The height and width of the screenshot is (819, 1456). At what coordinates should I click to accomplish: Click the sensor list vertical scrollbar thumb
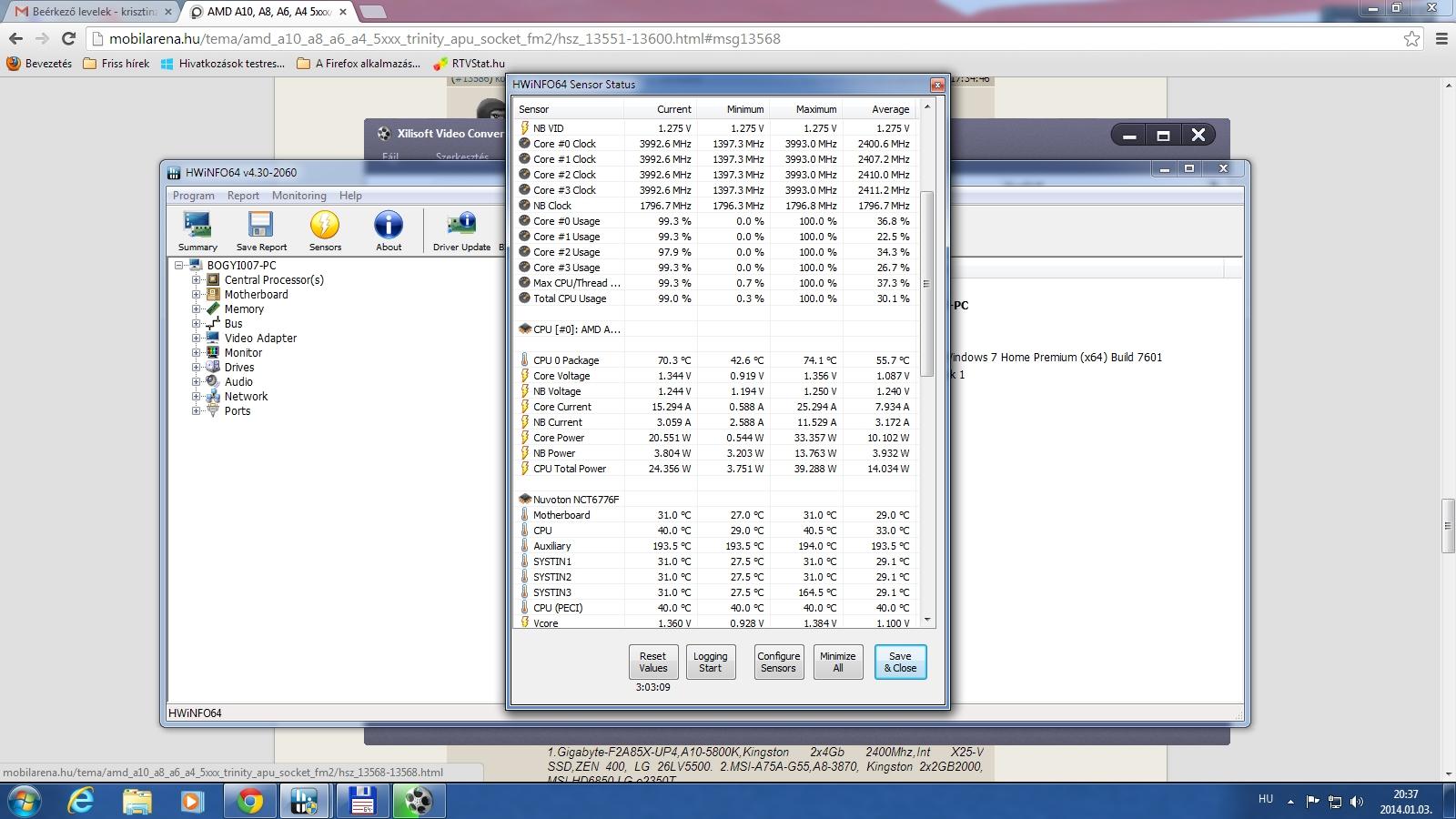927,283
